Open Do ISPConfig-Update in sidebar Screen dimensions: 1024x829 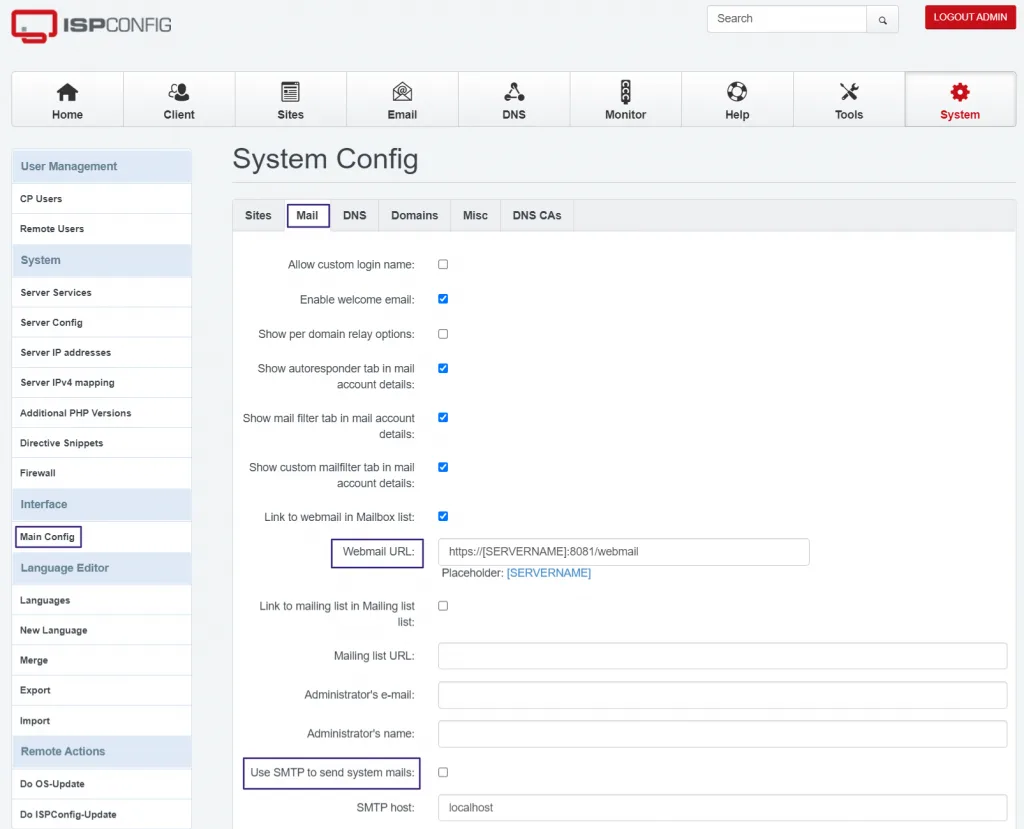click(101, 815)
